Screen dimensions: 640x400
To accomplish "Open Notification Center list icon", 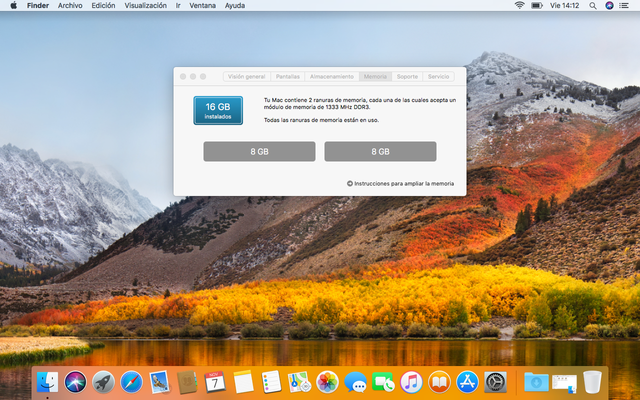I will 624,5.
